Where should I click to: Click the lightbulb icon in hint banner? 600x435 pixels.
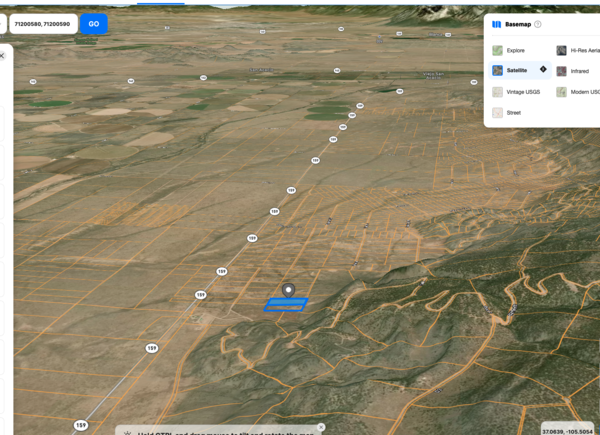pos(127,433)
